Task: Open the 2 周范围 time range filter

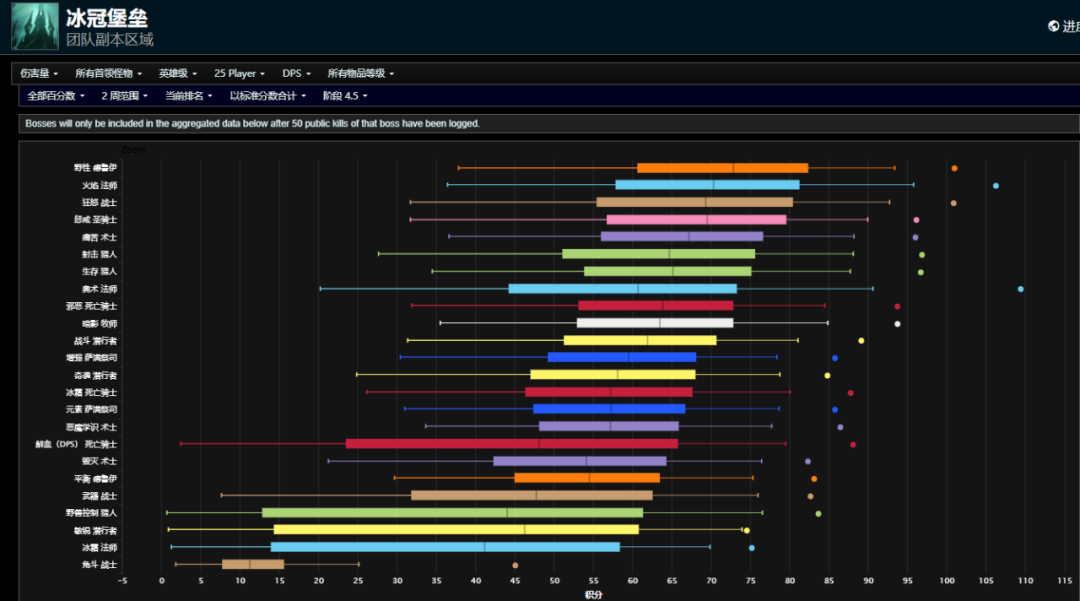Action: tap(124, 96)
